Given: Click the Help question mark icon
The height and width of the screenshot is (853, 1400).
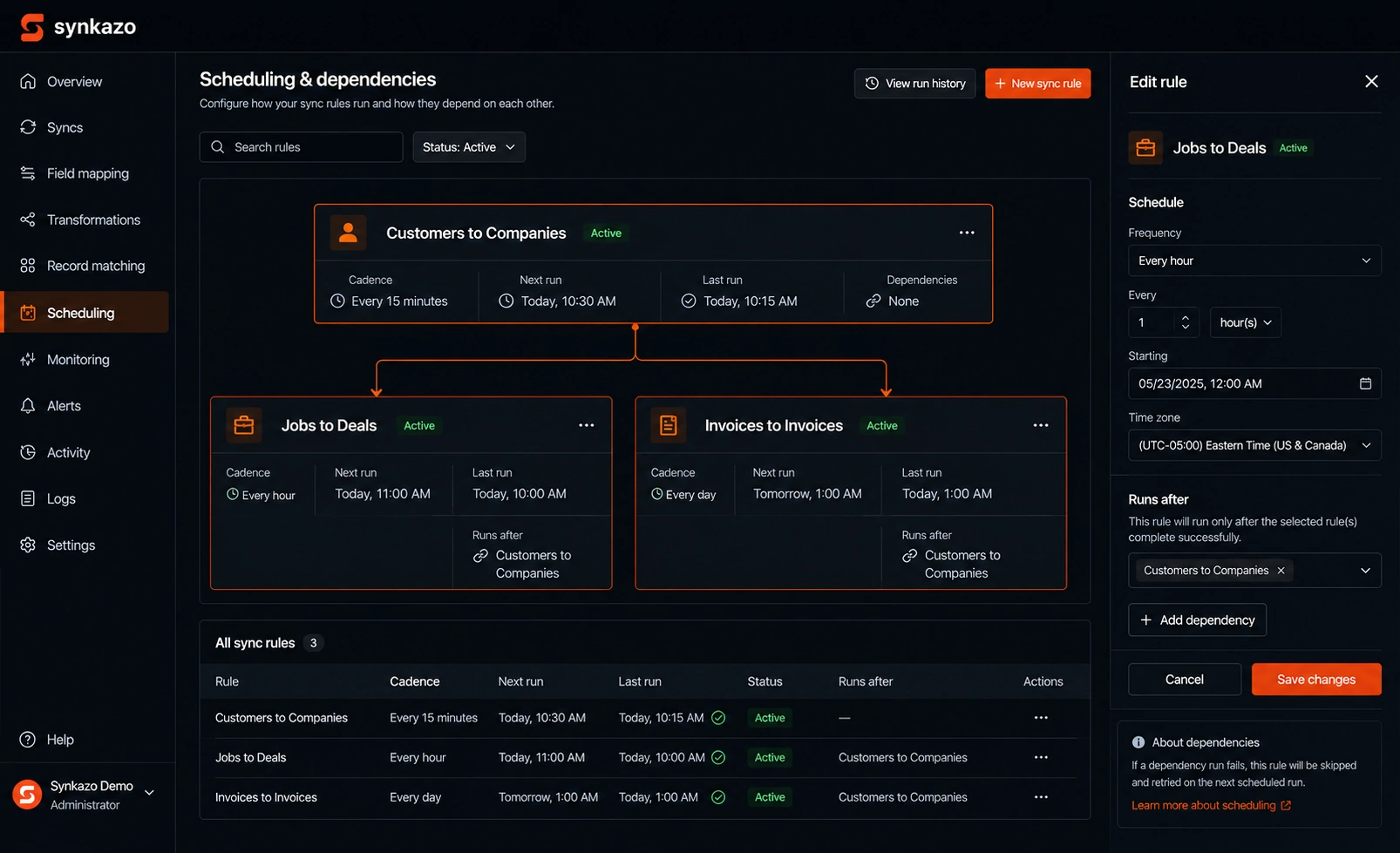Looking at the screenshot, I should (x=28, y=739).
